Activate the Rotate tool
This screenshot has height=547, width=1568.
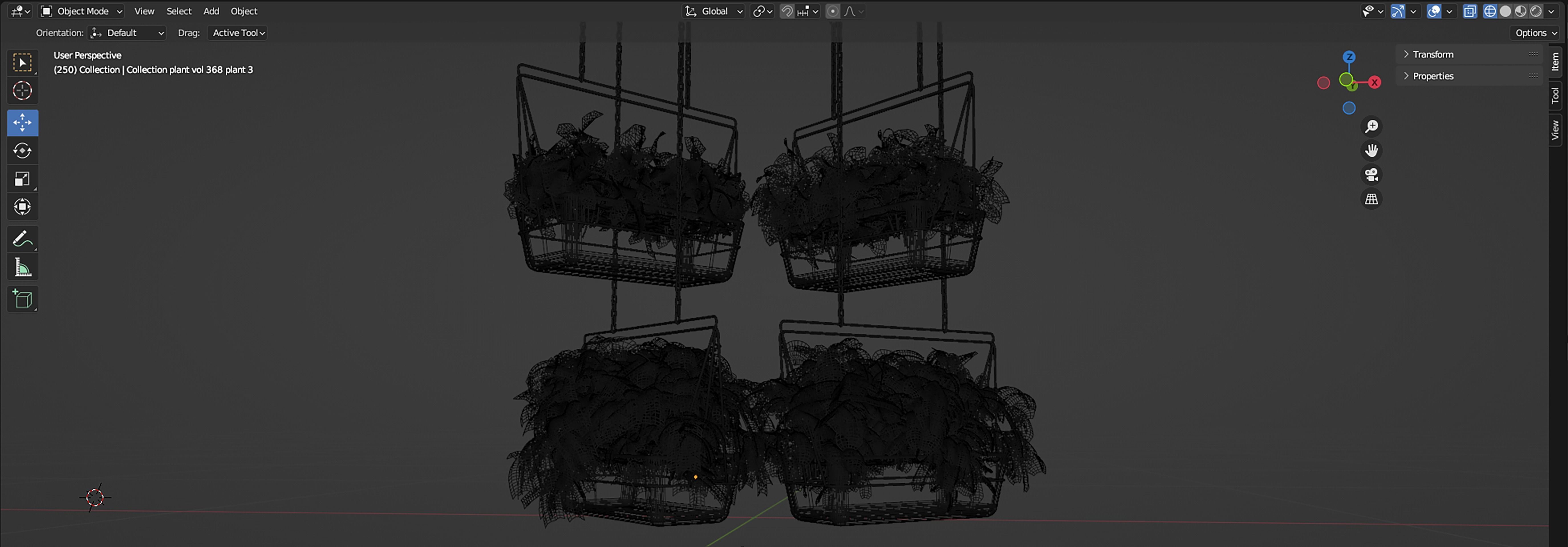pyautogui.click(x=23, y=150)
